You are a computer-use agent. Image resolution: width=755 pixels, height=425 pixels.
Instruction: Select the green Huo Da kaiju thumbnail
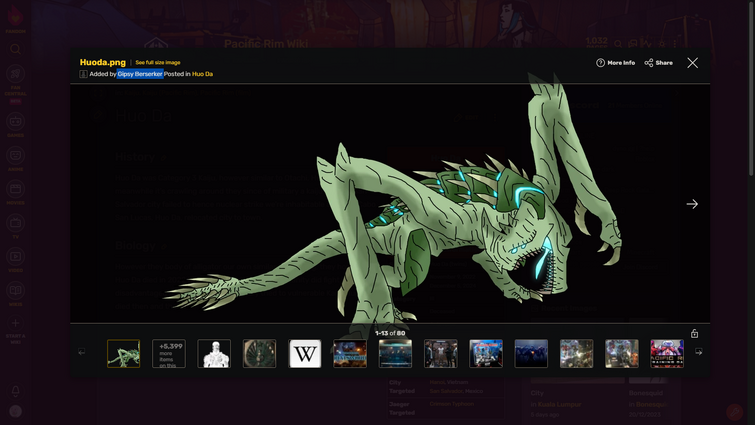click(124, 354)
